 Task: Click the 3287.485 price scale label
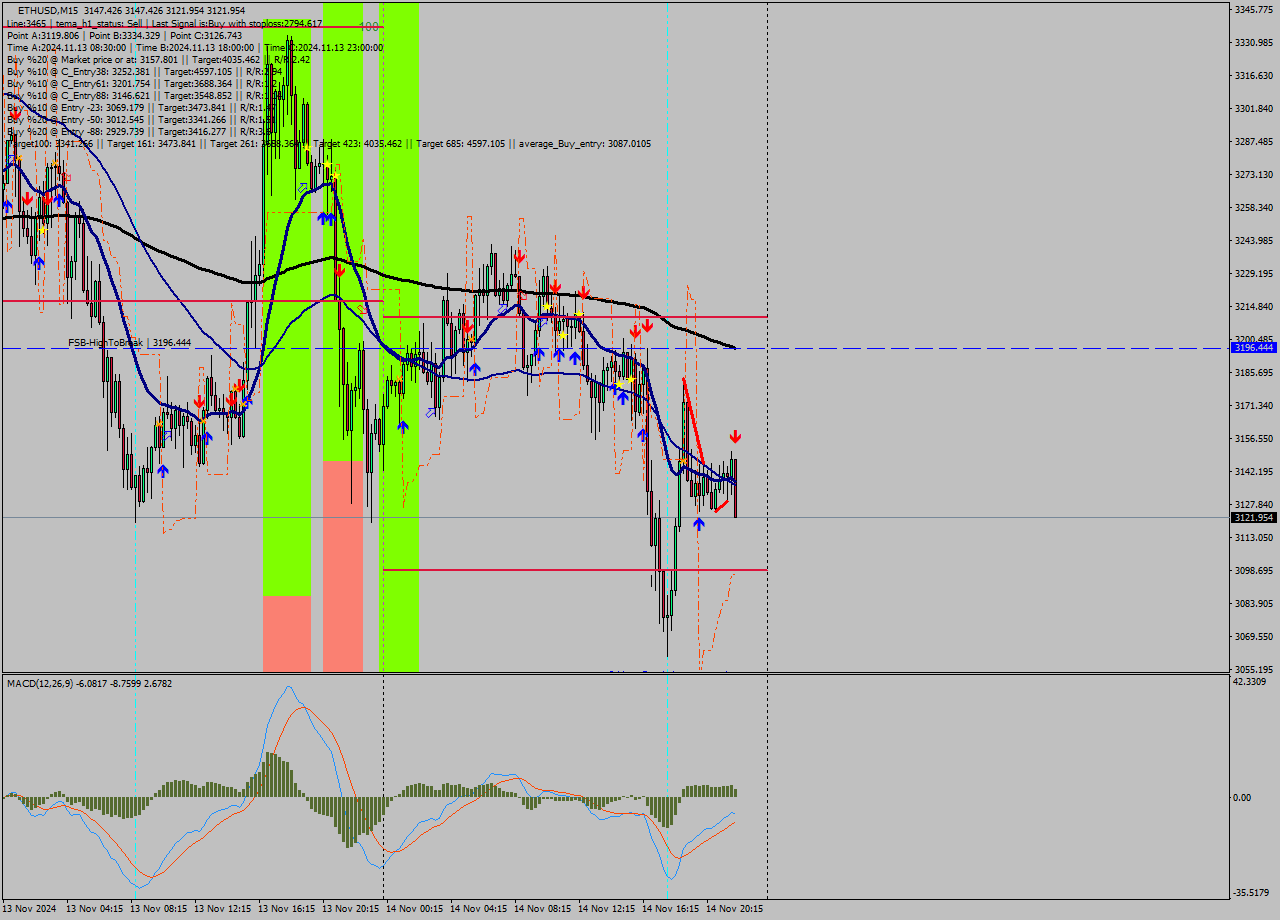coord(1256,141)
